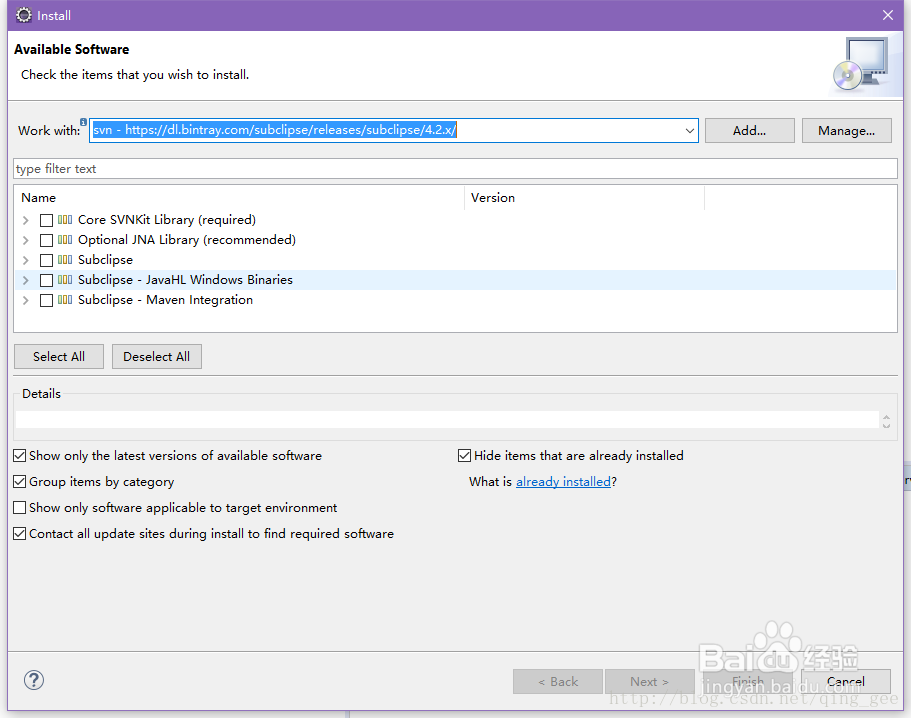Expand the Core SVNKit Library node
The height and width of the screenshot is (718, 911).
coord(26,220)
